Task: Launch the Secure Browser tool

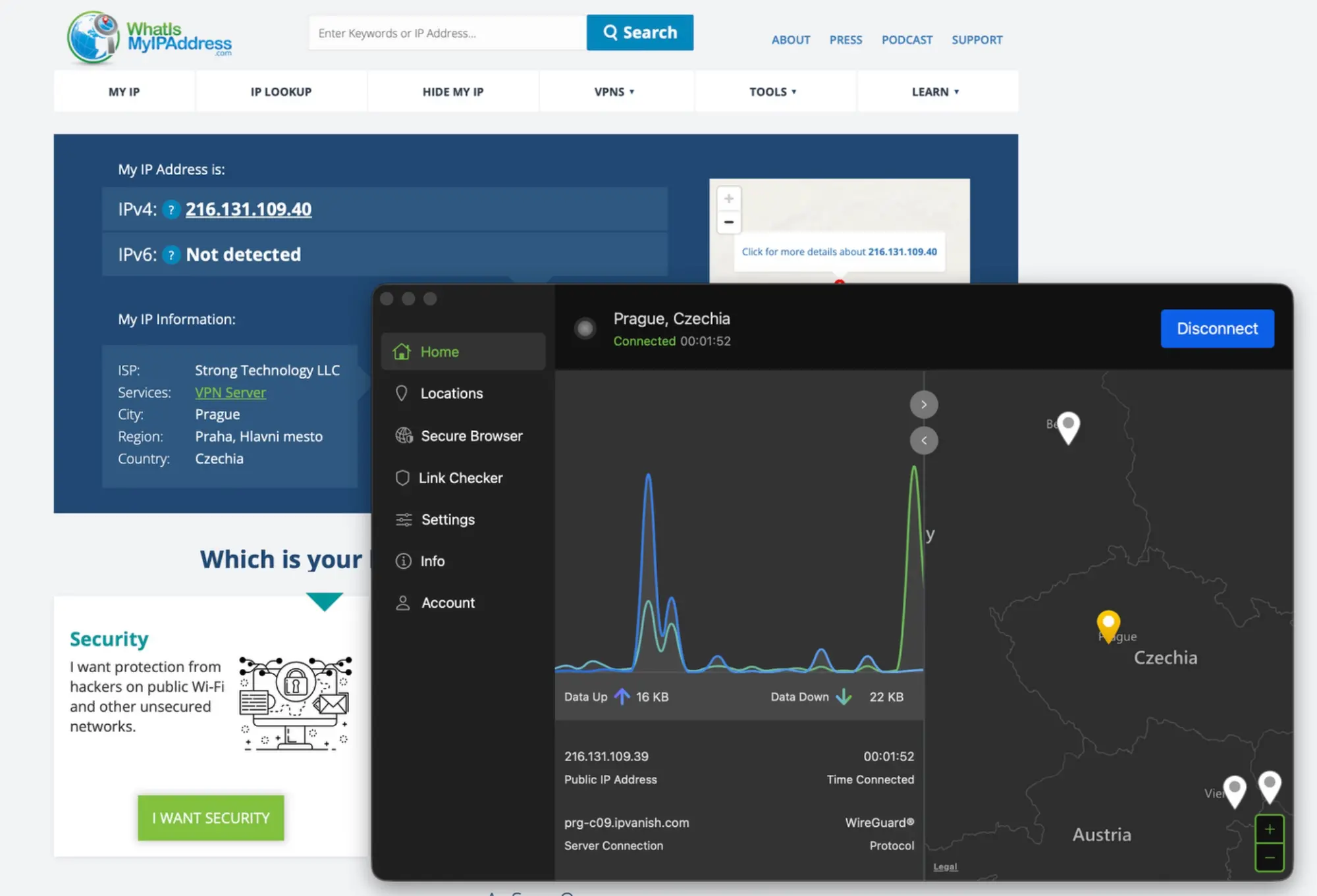Action: tap(471, 435)
